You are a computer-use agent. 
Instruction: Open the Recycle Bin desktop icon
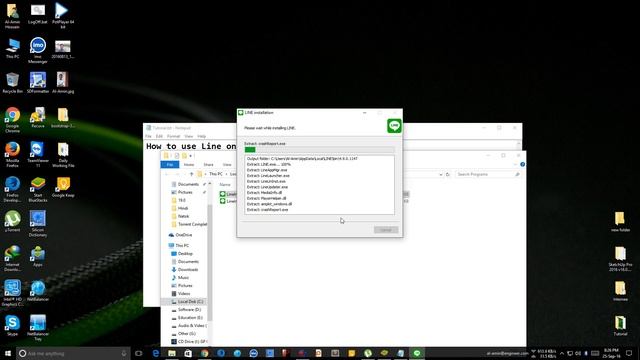coord(12,83)
